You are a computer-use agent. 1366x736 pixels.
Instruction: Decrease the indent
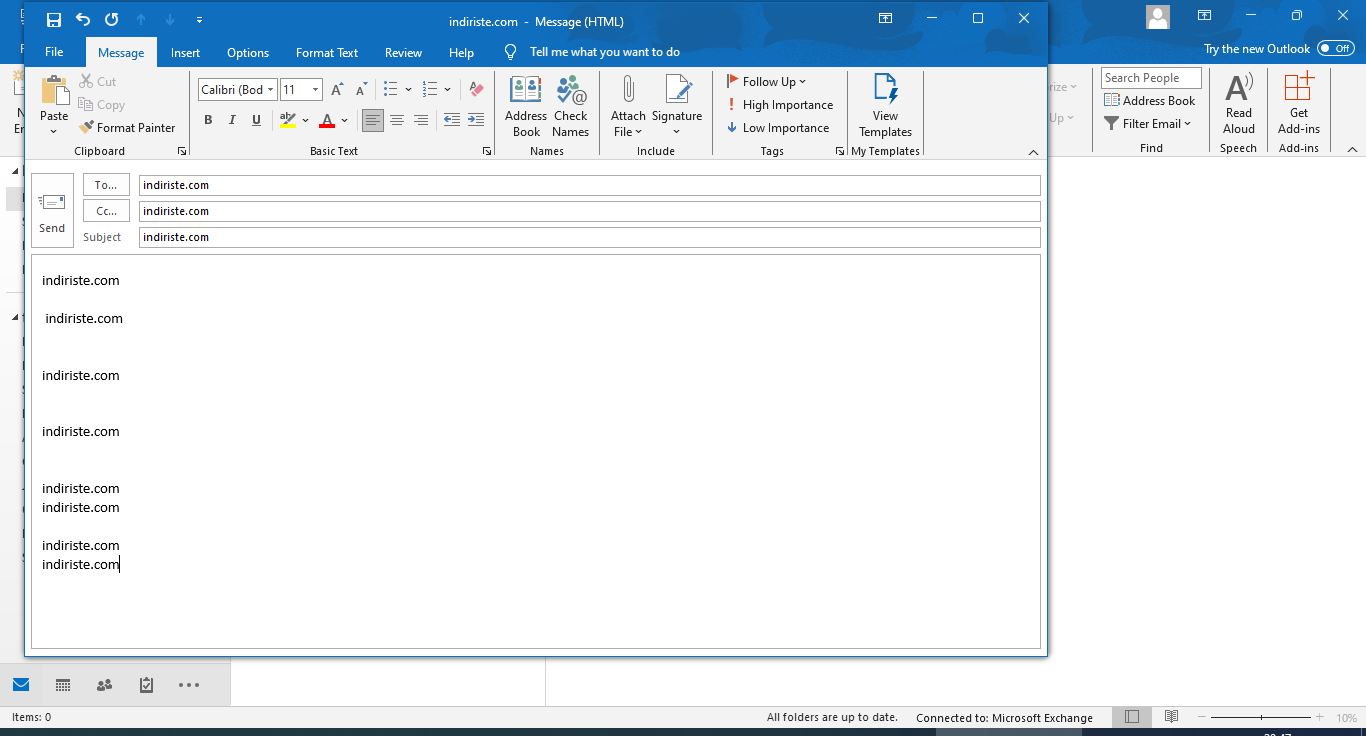click(x=452, y=120)
